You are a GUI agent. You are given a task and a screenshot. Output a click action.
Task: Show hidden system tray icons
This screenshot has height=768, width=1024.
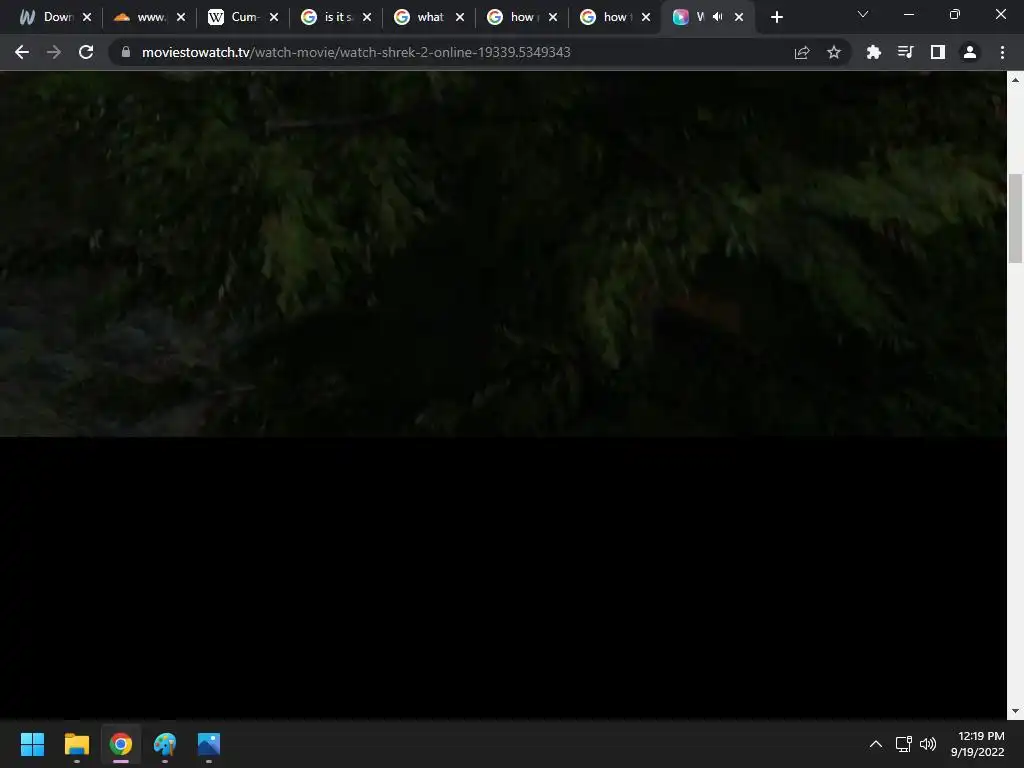pyautogui.click(x=876, y=744)
